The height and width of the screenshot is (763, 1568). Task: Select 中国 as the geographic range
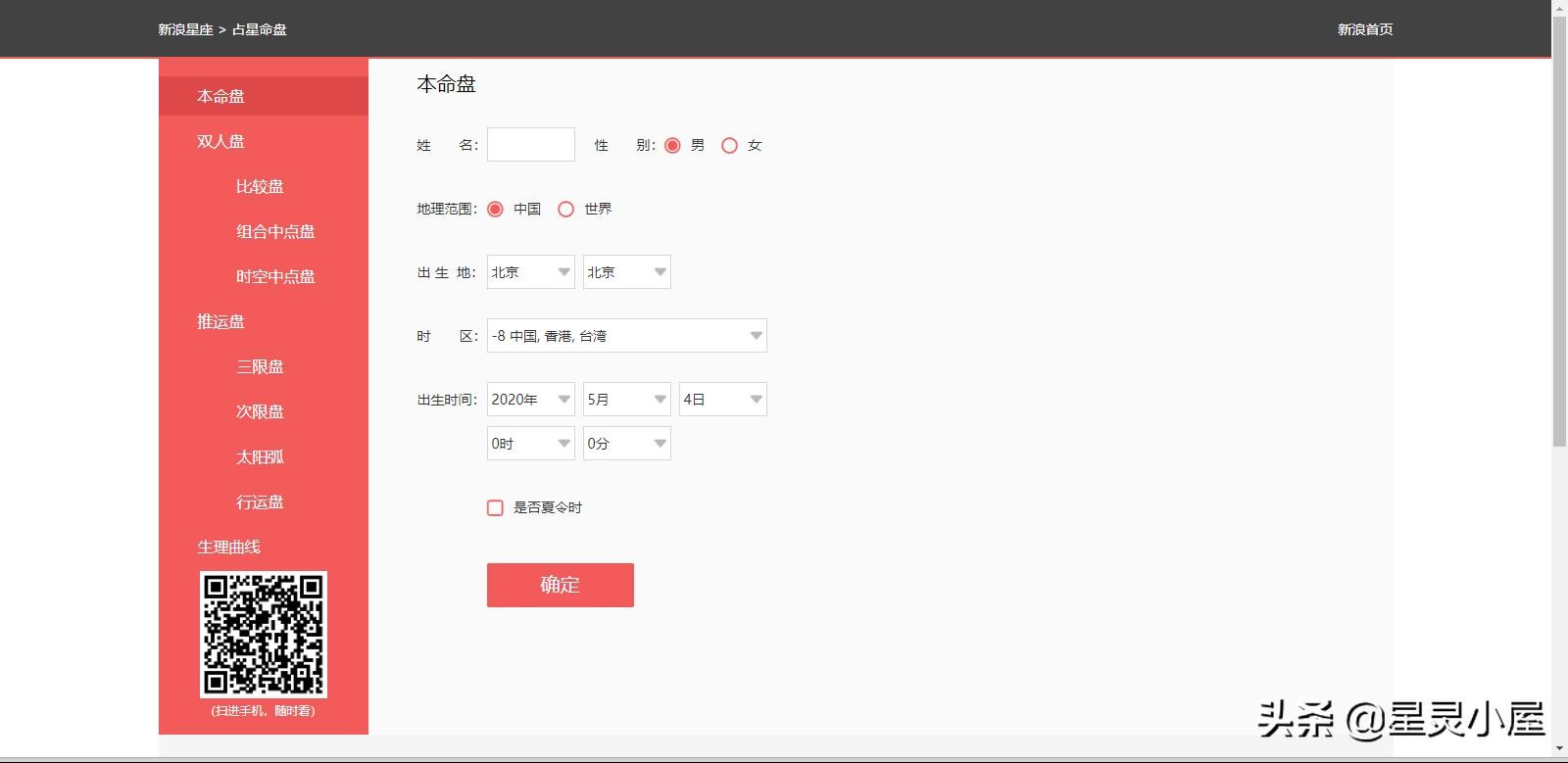[x=495, y=209]
